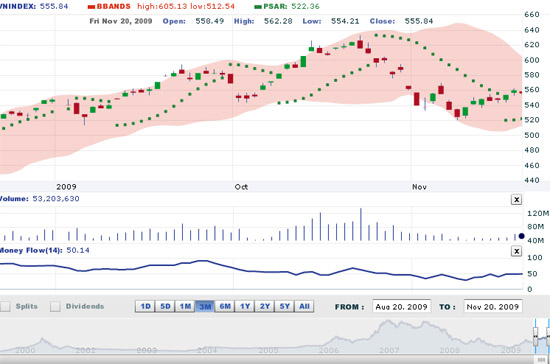The height and width of the screenshot is (364, 550).
Task: Show the 1Y range
Action: pos(245,306)
